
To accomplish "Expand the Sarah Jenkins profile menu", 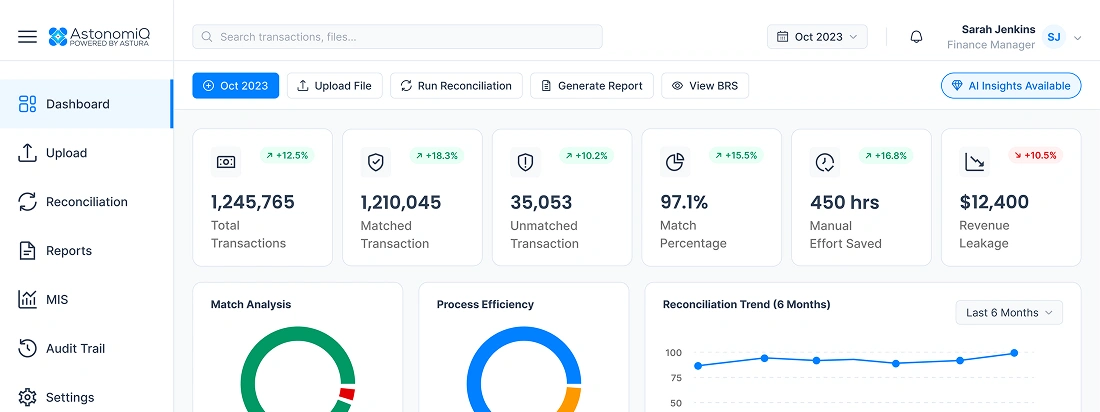I will pos(1077,38).
